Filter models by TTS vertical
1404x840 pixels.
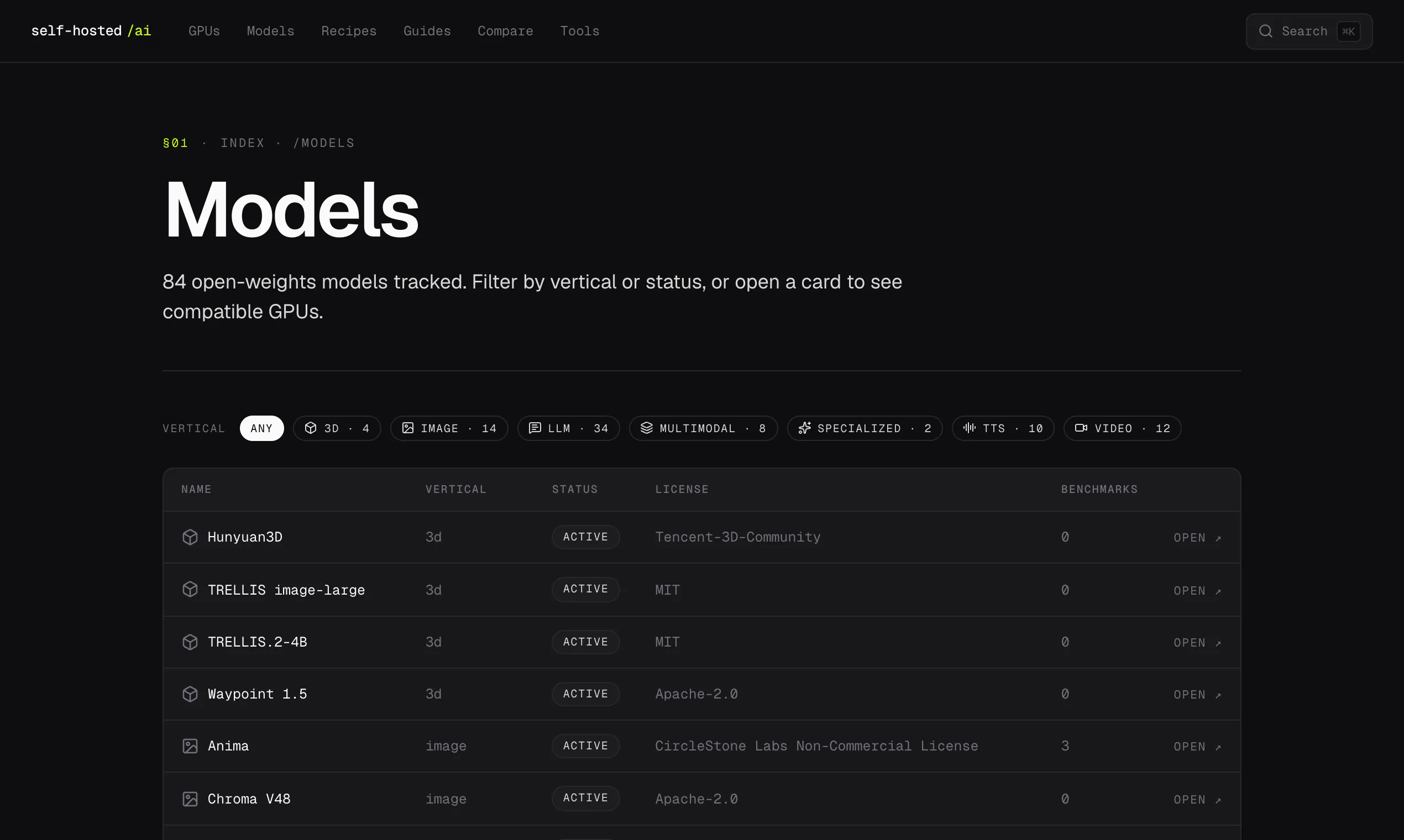click(1003, 428)
